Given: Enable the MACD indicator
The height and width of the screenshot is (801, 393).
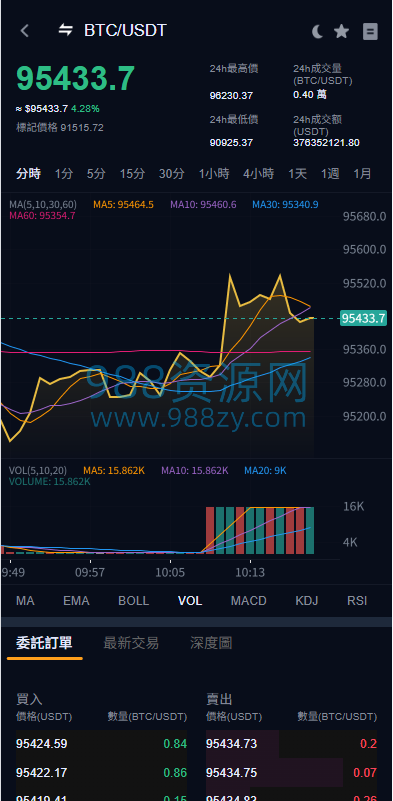Looking at the screenshot, I should click(248, 601).
